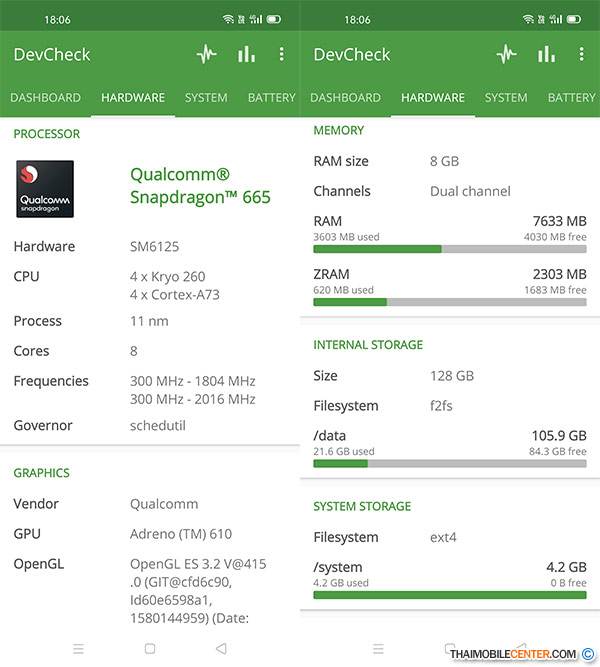Tap the /system storage usage bar

(450, 595)
